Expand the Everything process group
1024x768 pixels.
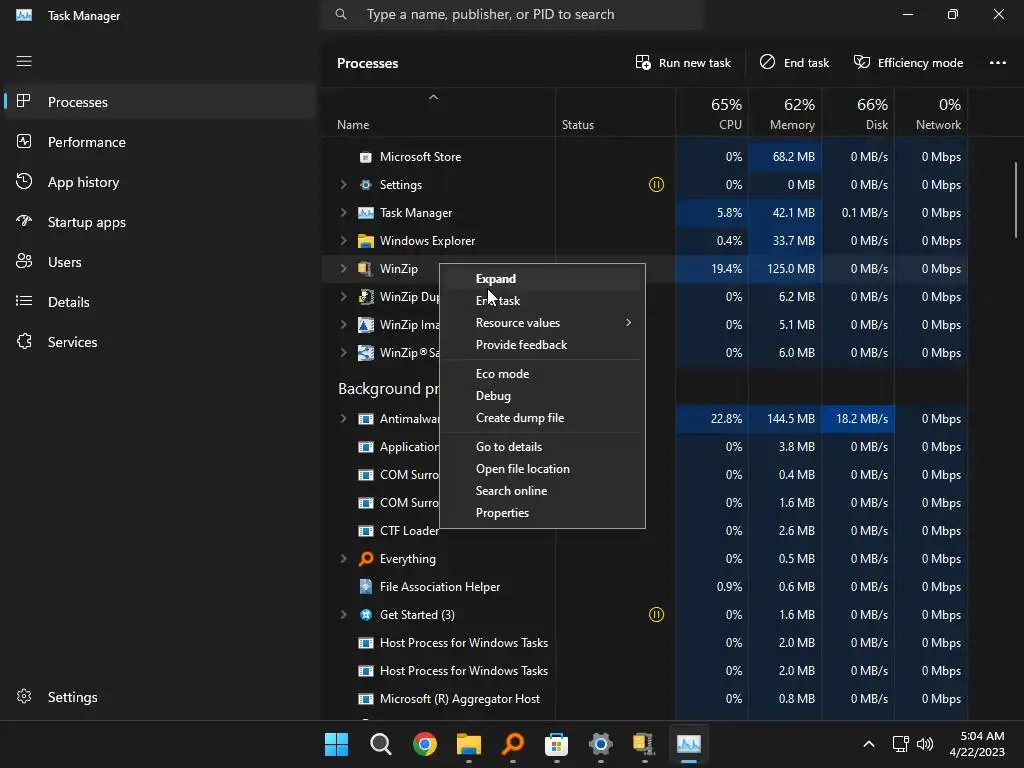[x=344, y=558]
